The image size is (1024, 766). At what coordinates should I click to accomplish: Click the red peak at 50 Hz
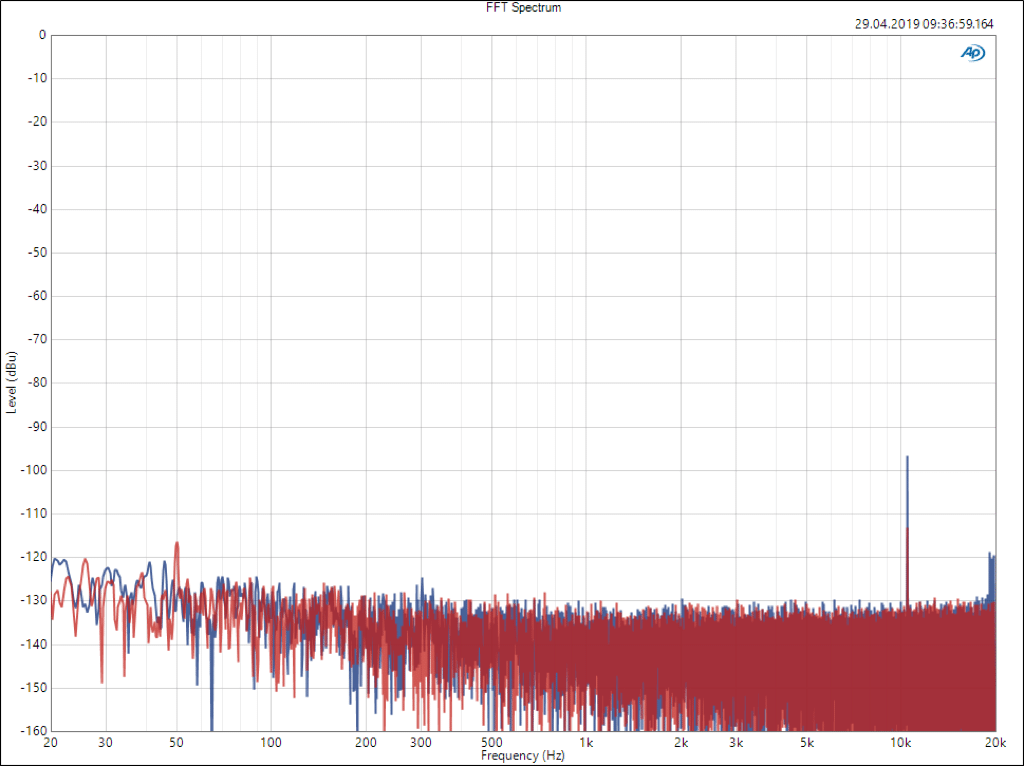177,543
